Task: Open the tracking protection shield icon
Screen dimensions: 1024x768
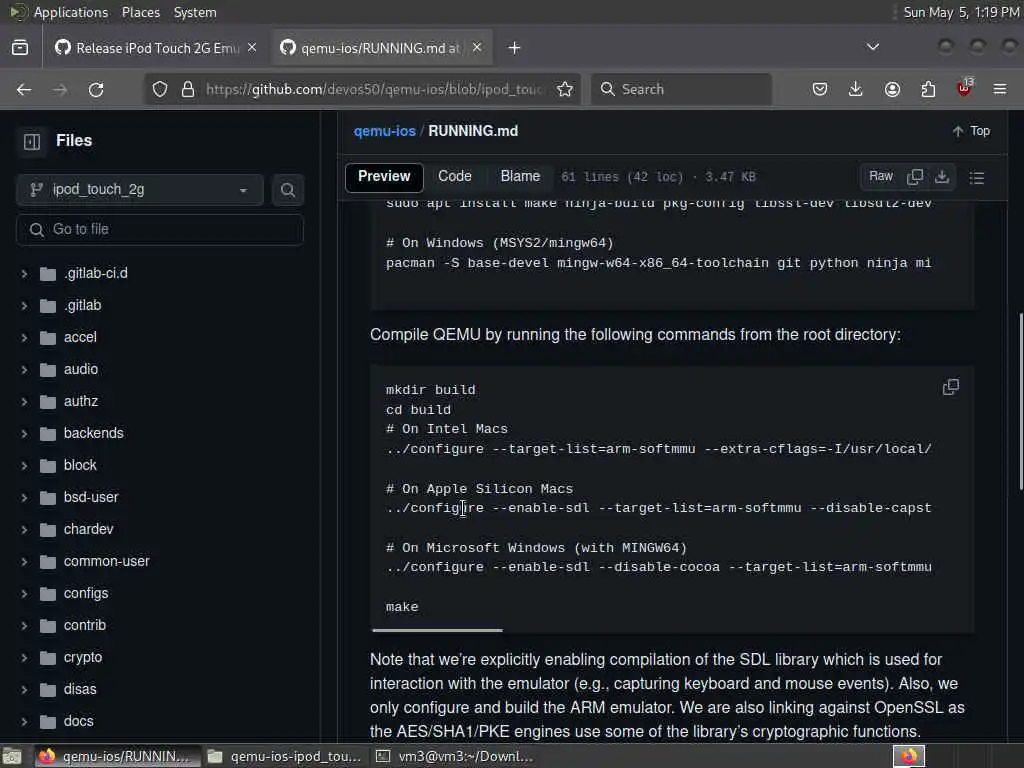Action: click(x=160, y=89)
